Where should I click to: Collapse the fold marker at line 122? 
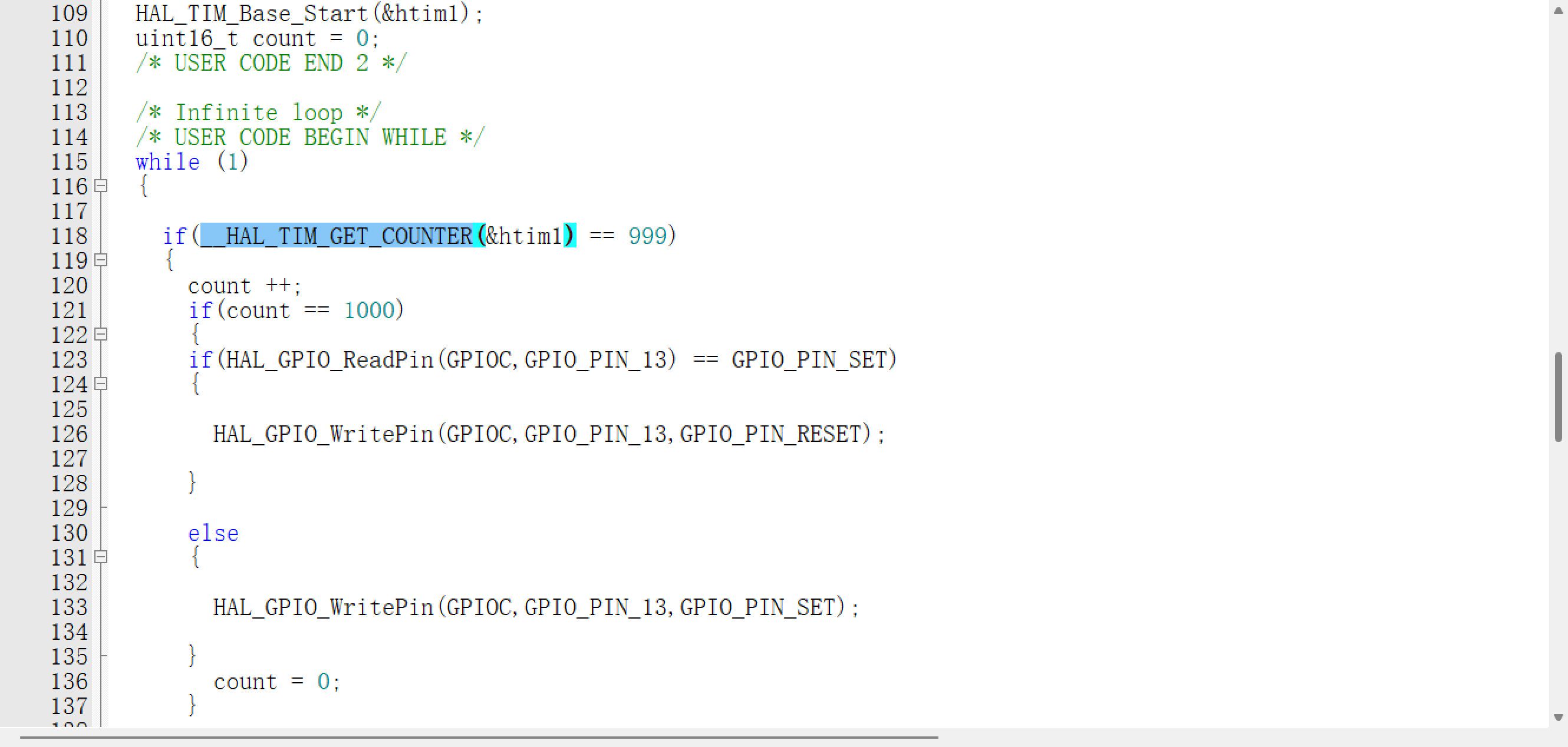pos(101,335)
